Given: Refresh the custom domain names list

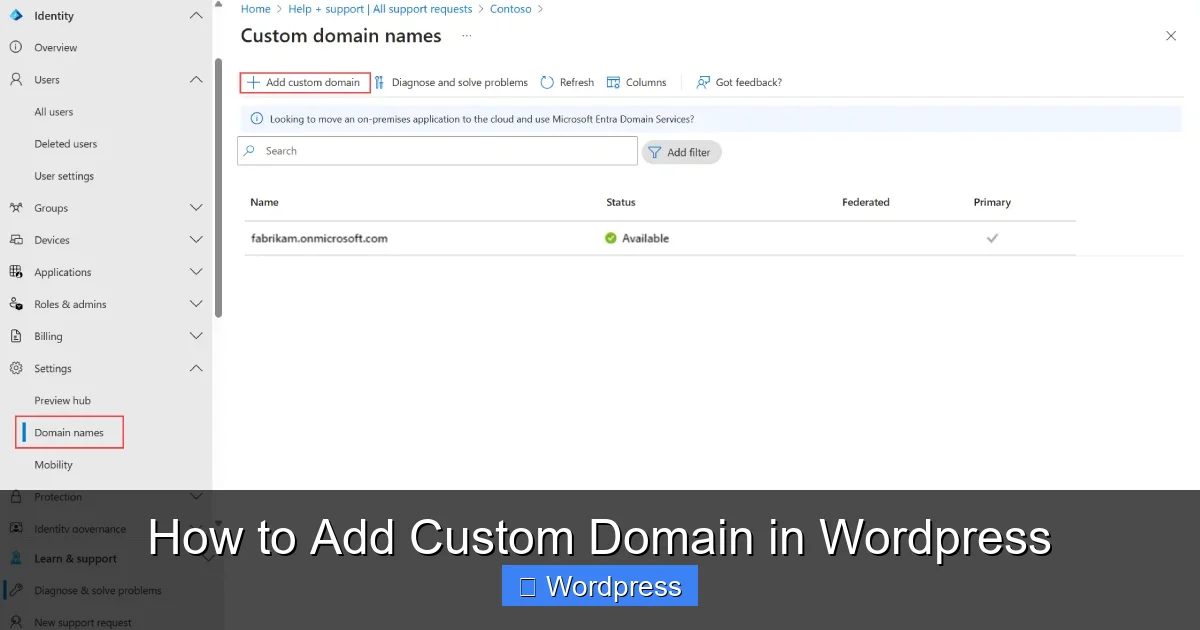Looking at the screenshot, I should pyautogui.click(x=548, y=82).
